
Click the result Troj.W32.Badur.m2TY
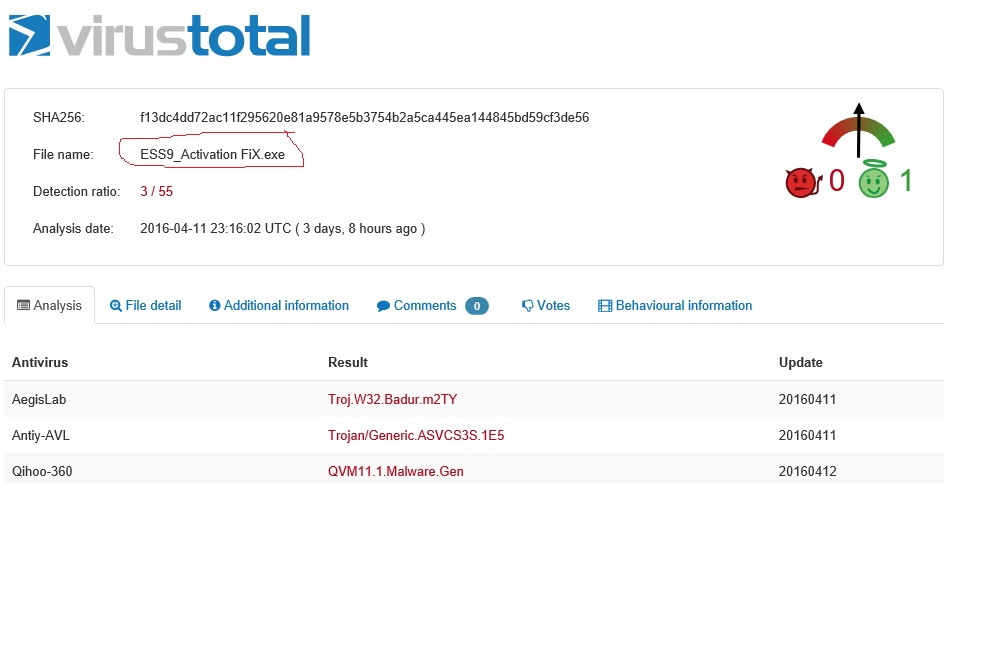click(393, 399)
